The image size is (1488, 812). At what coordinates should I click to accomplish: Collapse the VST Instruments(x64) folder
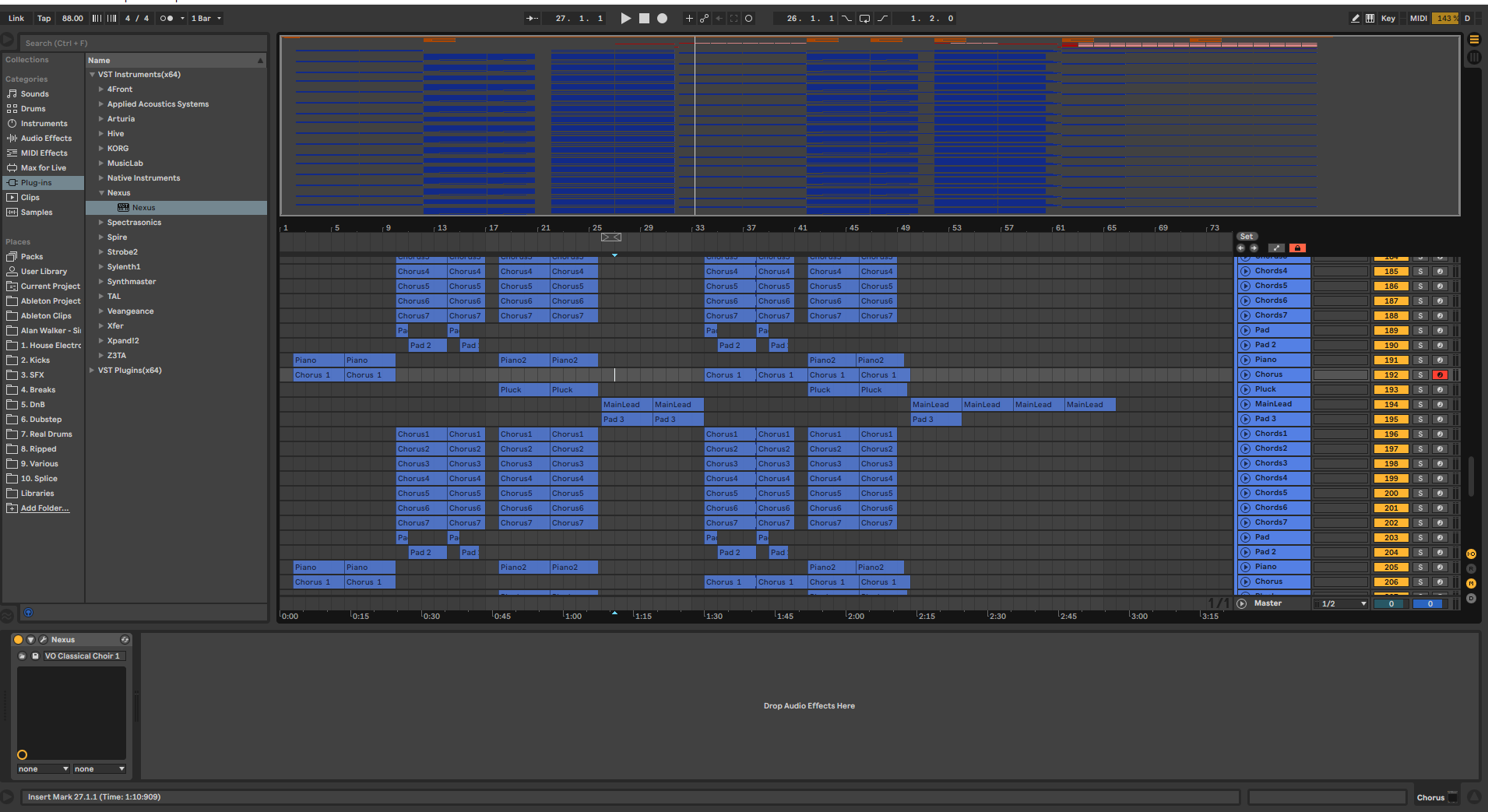coord(92,75)
